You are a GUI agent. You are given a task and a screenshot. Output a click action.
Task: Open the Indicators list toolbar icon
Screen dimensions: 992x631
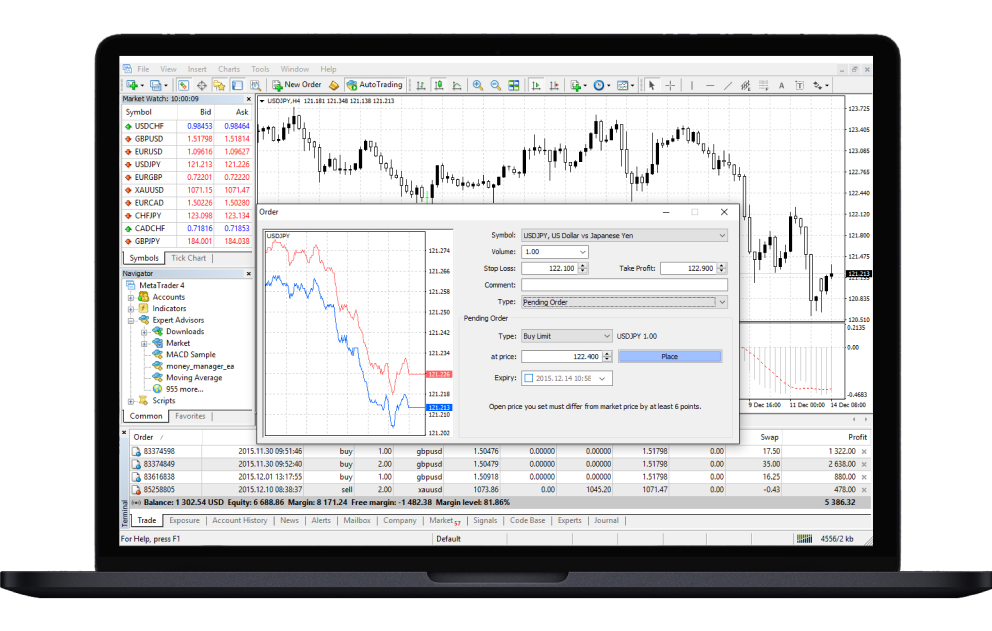[577, 85]
